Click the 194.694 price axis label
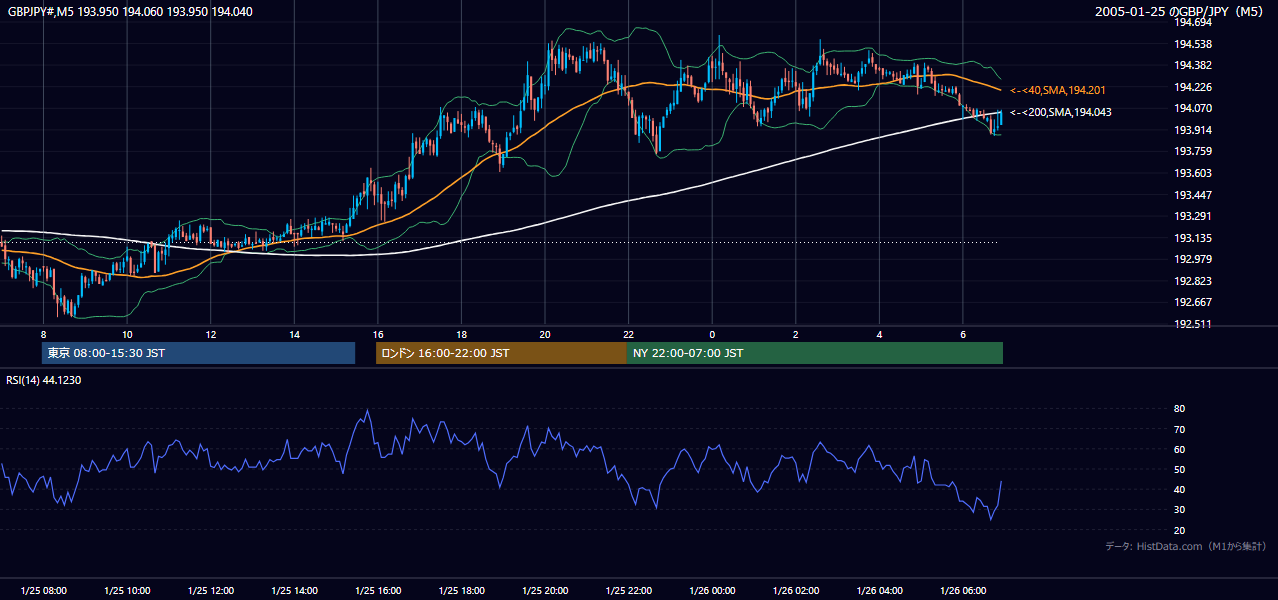Viewport: 1278px width, 600px height. click(x=1193, y=22)
